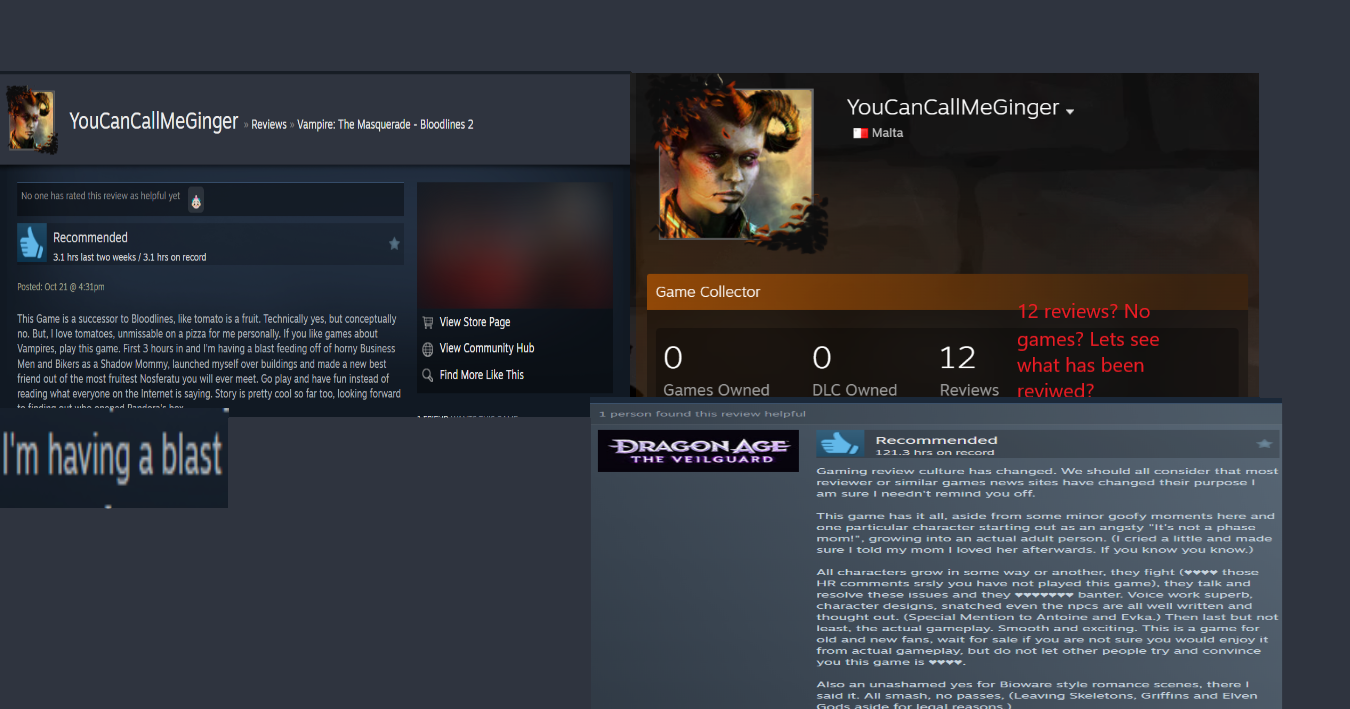Click the Malta flag icon on profile
The width and height of the screenshot is (1350, 709).
coord(859,133)
